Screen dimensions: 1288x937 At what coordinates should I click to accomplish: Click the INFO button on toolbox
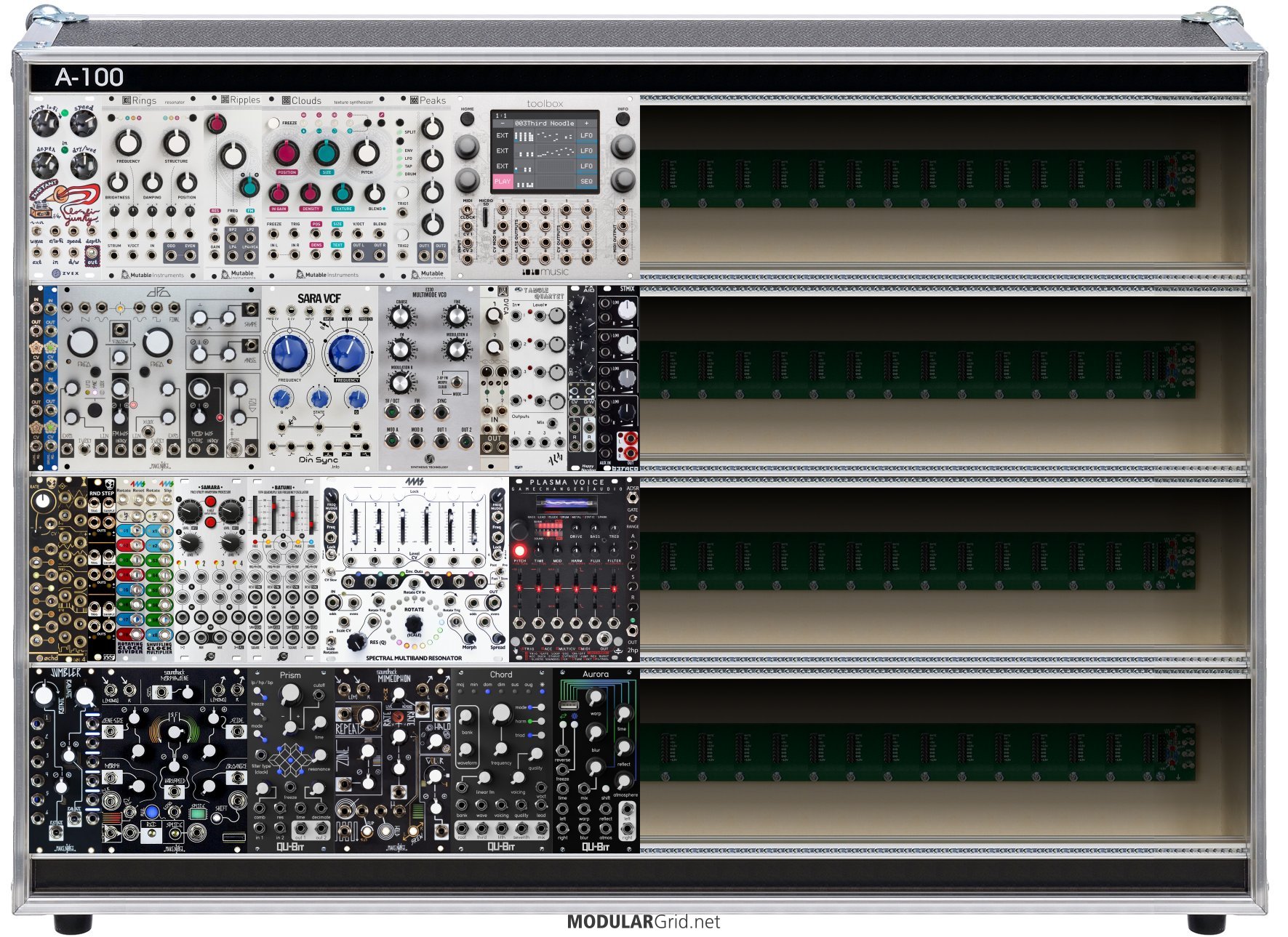coord(623,119)
